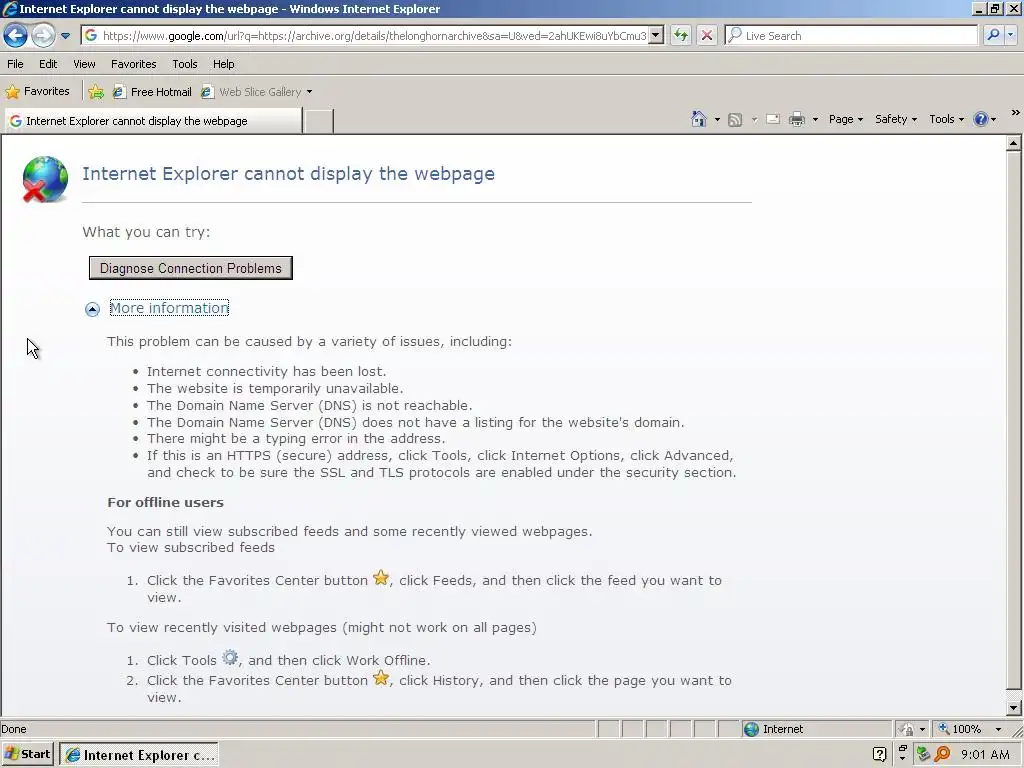1024x768 pixels.
Task: Stop loading with the red X icon
Action: 707,35
